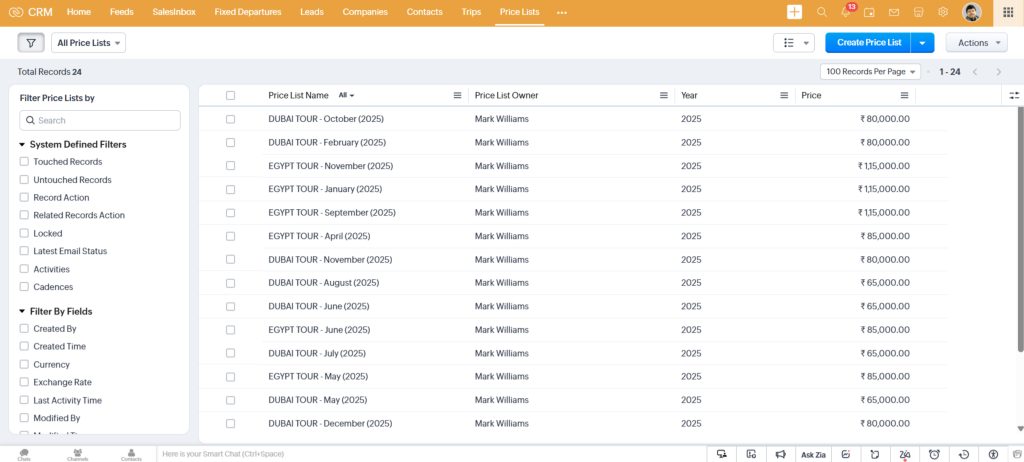This screenshot has height=462, width=1024.
Task: Click the screen share presenter icon in bottom bar
Action: tap(722, 454)
